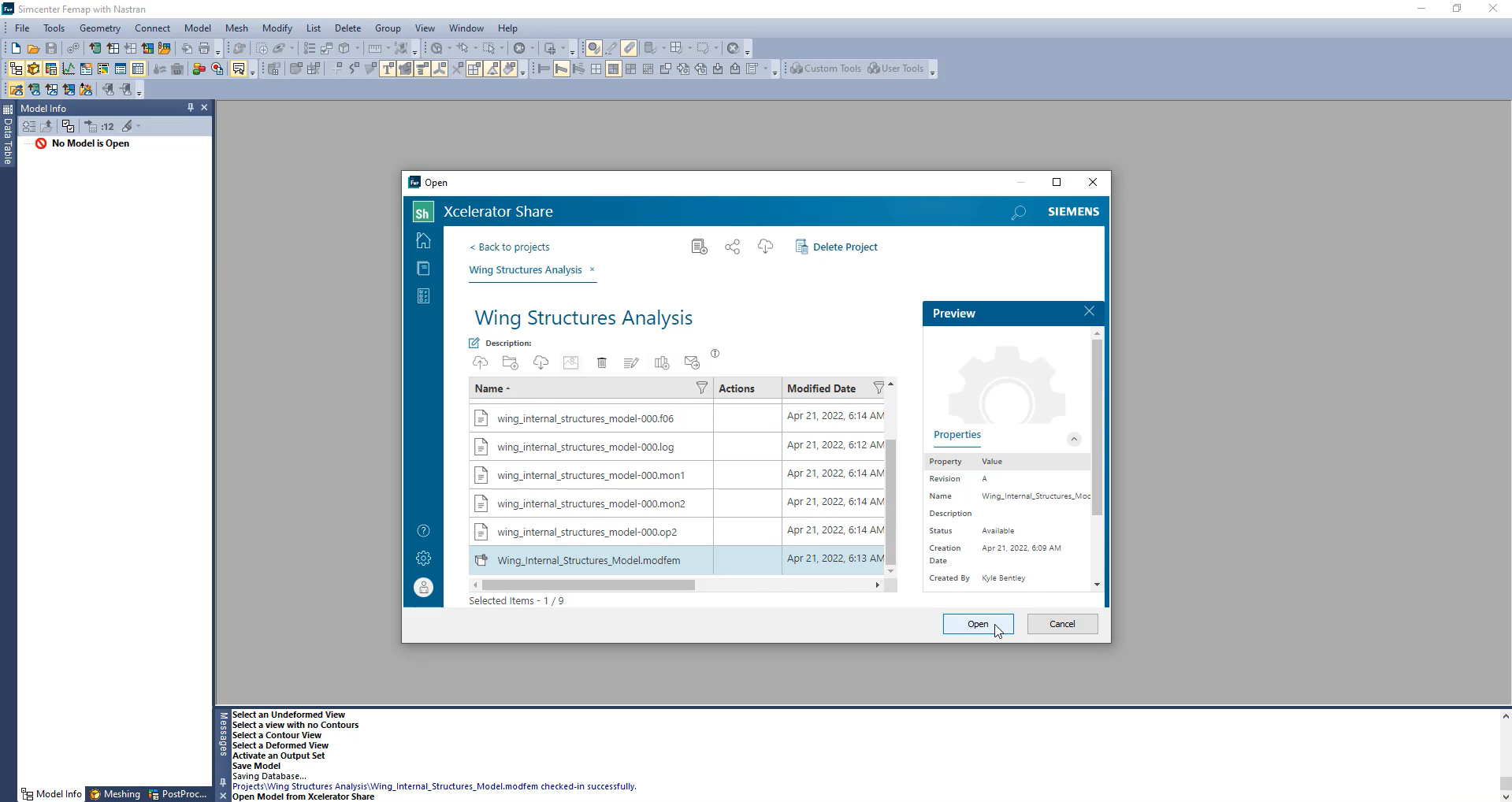This screenshot has height=802, width=1512.
Task: Click the Back to projects link
Action: coord(509,247)
